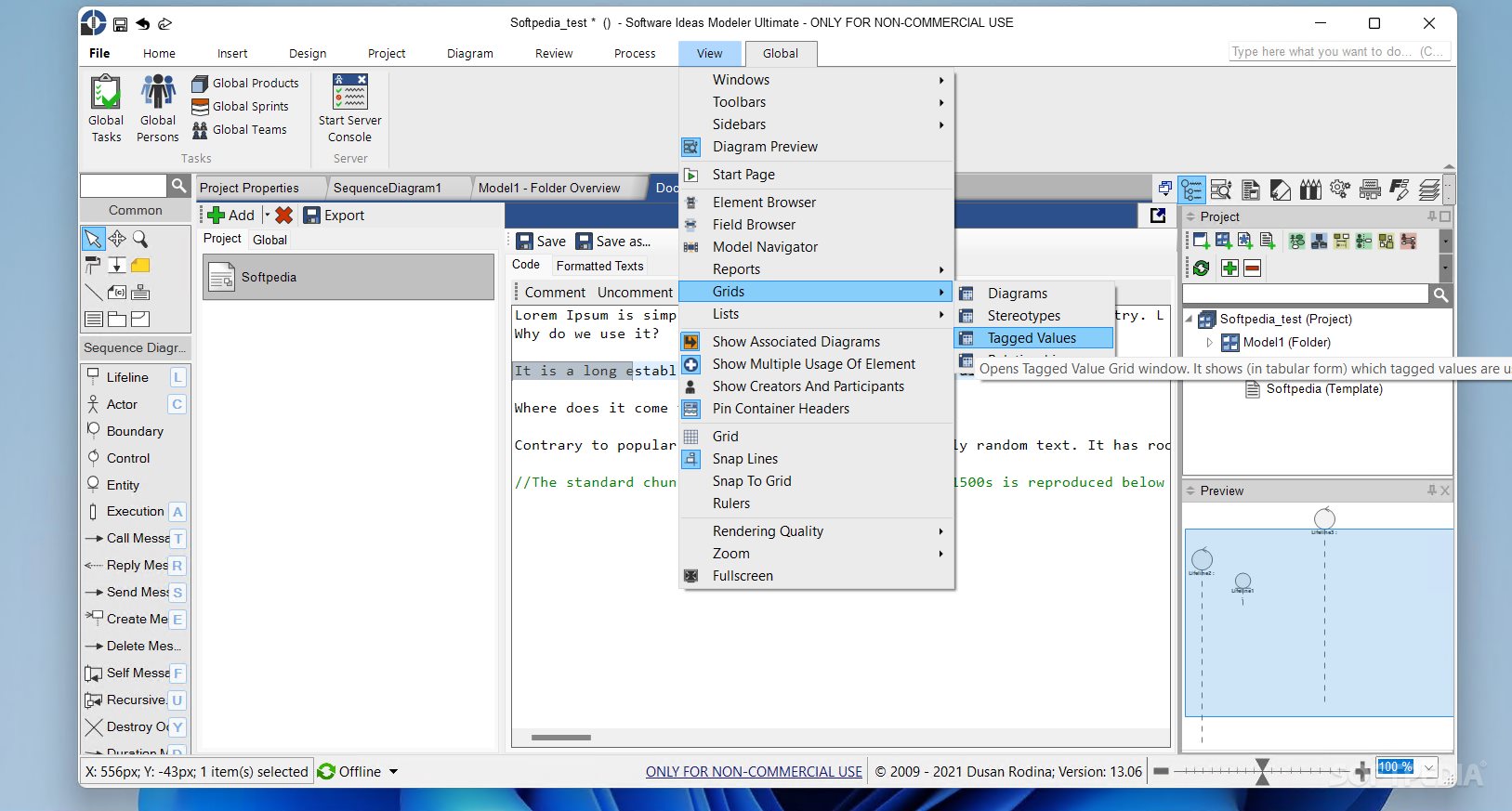The height and width of the screenshot is (811, 1512).
Task: Click the green plus expand-all icon
Action: [1229, 268]
